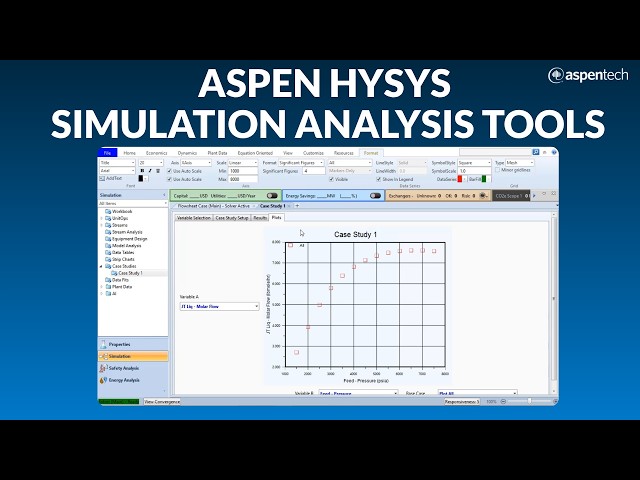The width and height of the screenshot is (640, 480).
Task: Switch to Variable Selection tab
Action: point(194,218)
